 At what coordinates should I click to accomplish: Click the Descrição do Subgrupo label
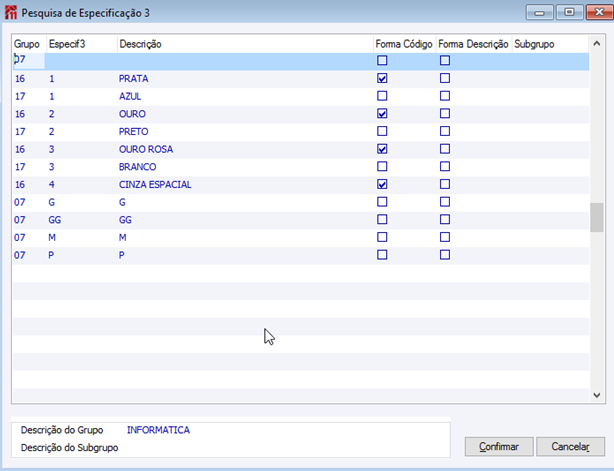69,448
